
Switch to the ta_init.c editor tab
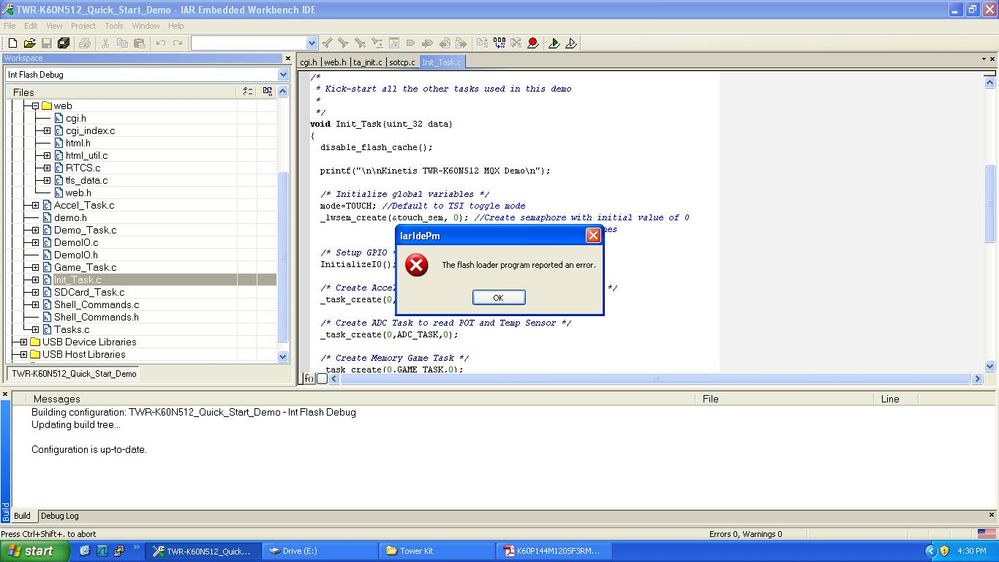click(368, 62)
